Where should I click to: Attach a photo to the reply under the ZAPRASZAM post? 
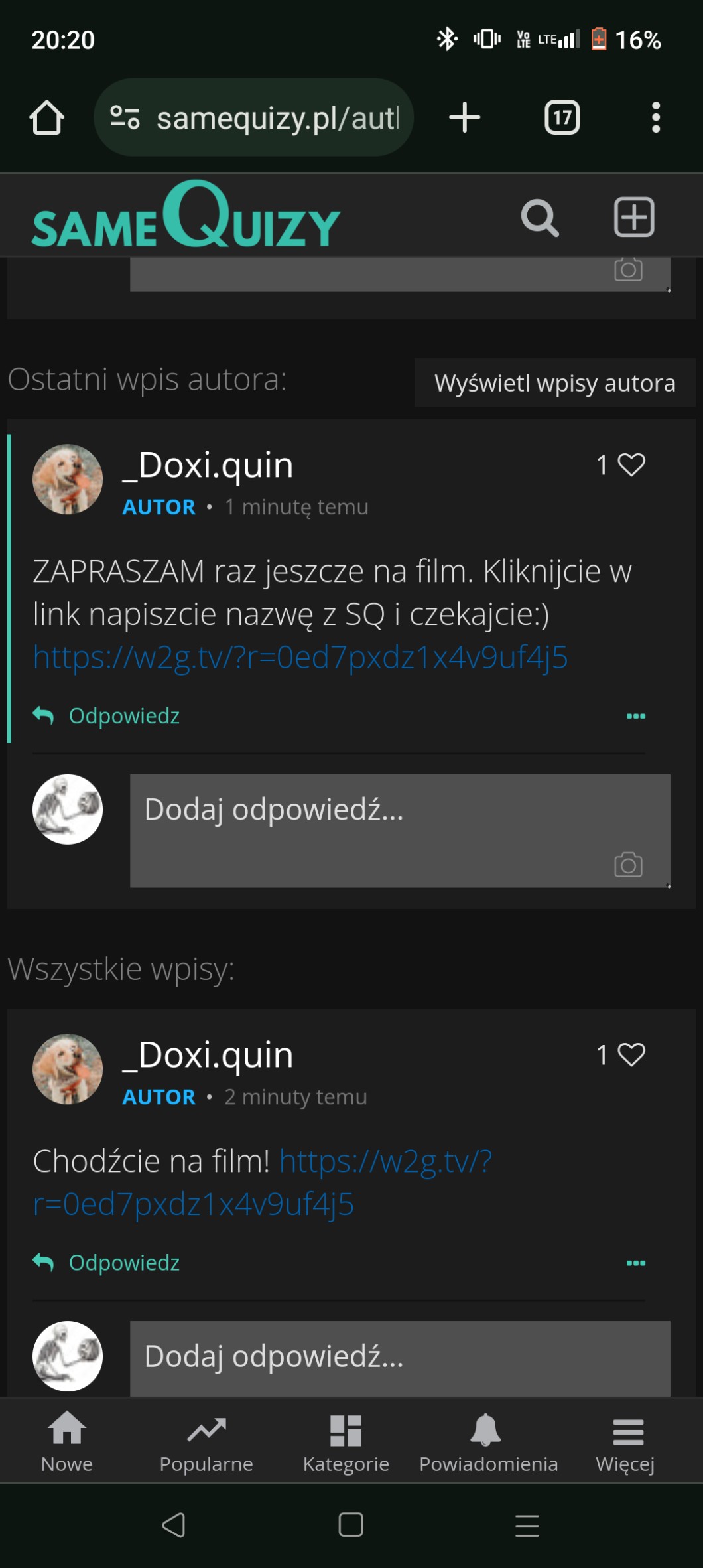(x=627, y=865)
